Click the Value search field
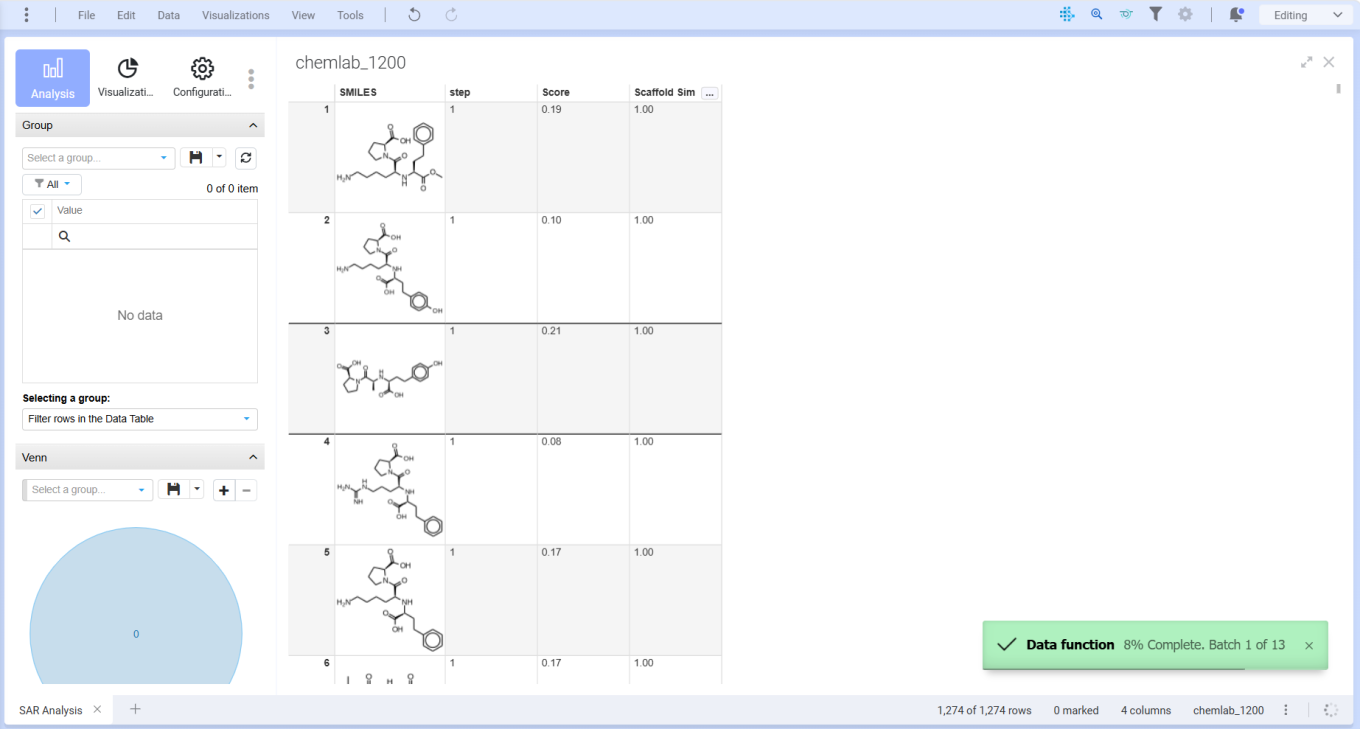Screen dimensions: 1360x729 point(154,236)
